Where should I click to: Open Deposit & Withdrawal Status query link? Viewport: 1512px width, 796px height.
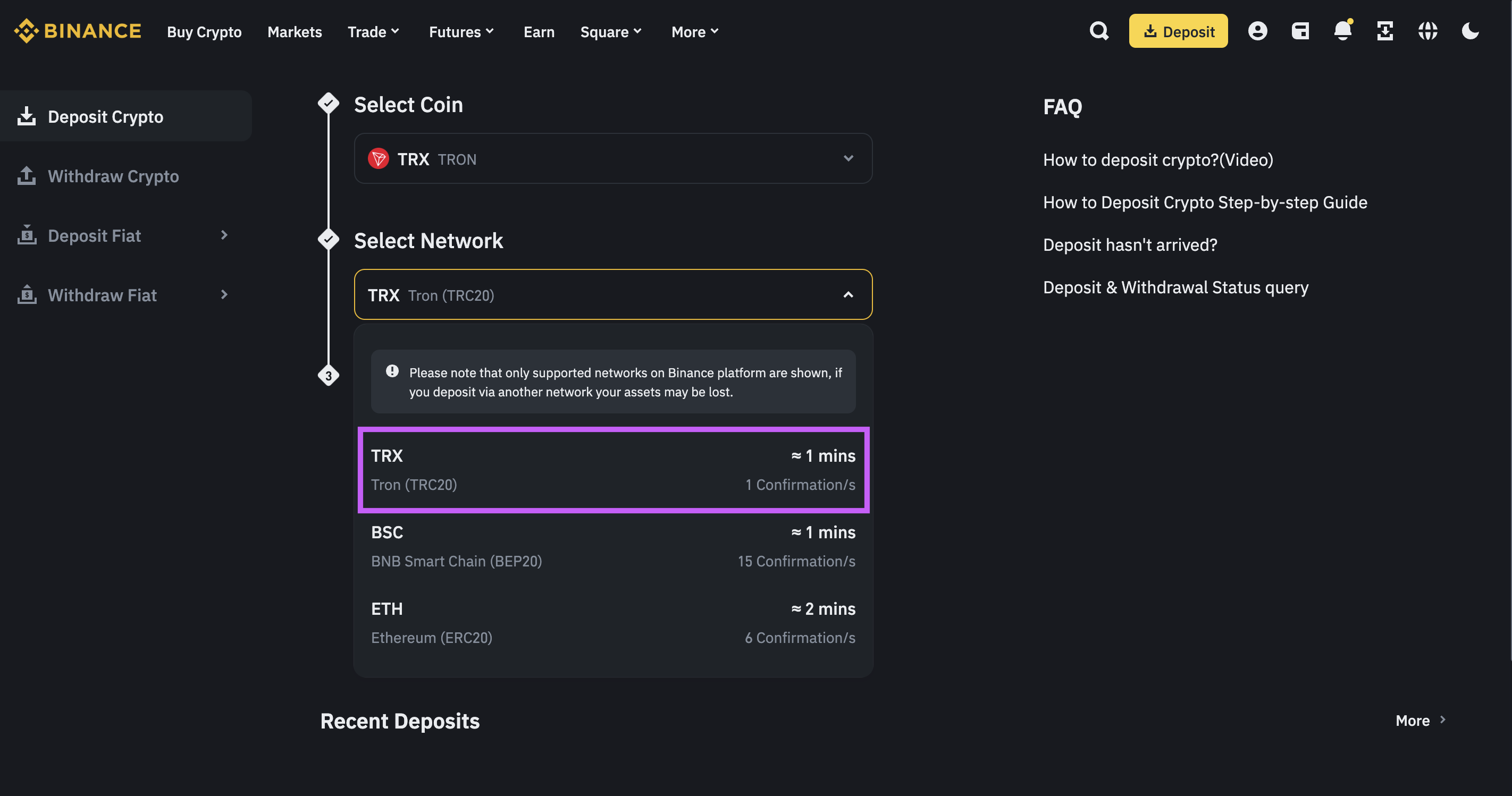click(x=1175, y=287)
